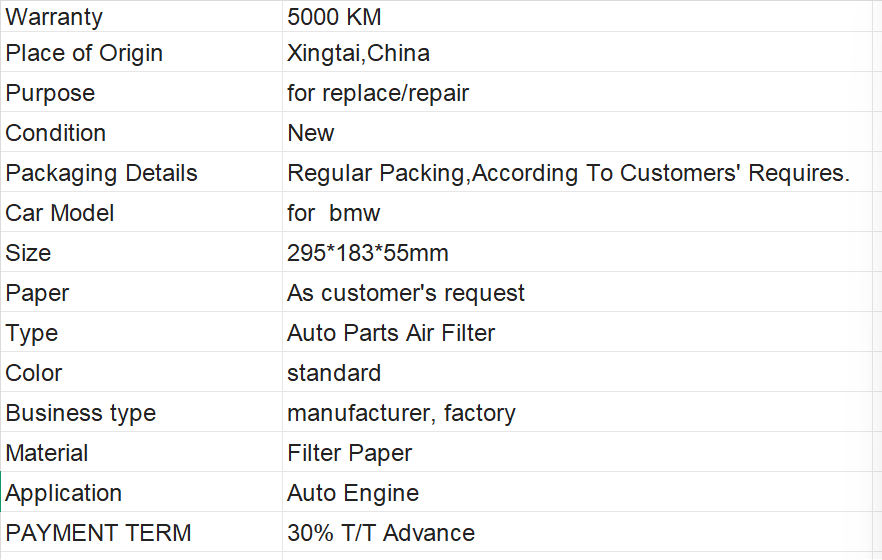Select the Condition label cell

(x=141, y=132)
